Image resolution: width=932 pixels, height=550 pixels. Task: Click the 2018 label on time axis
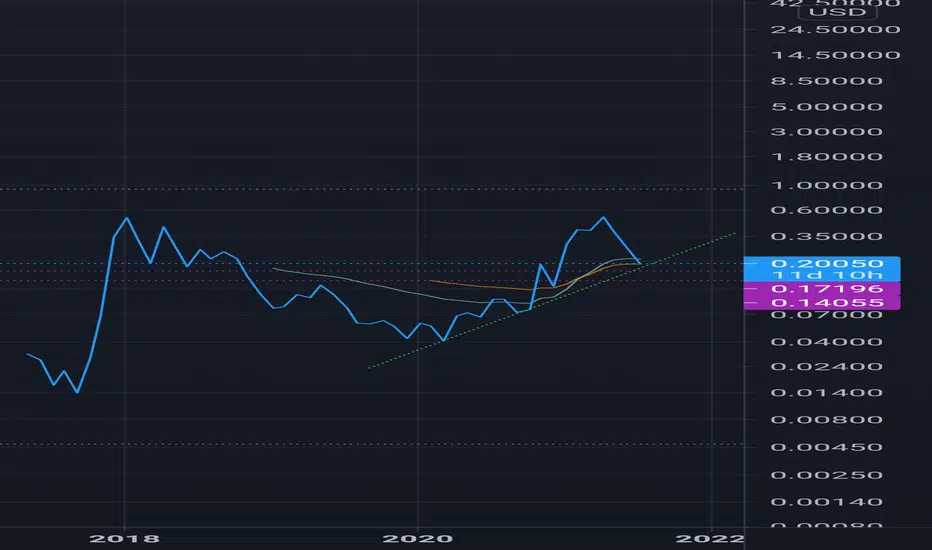pyautogui.click(x=124, y=539)
